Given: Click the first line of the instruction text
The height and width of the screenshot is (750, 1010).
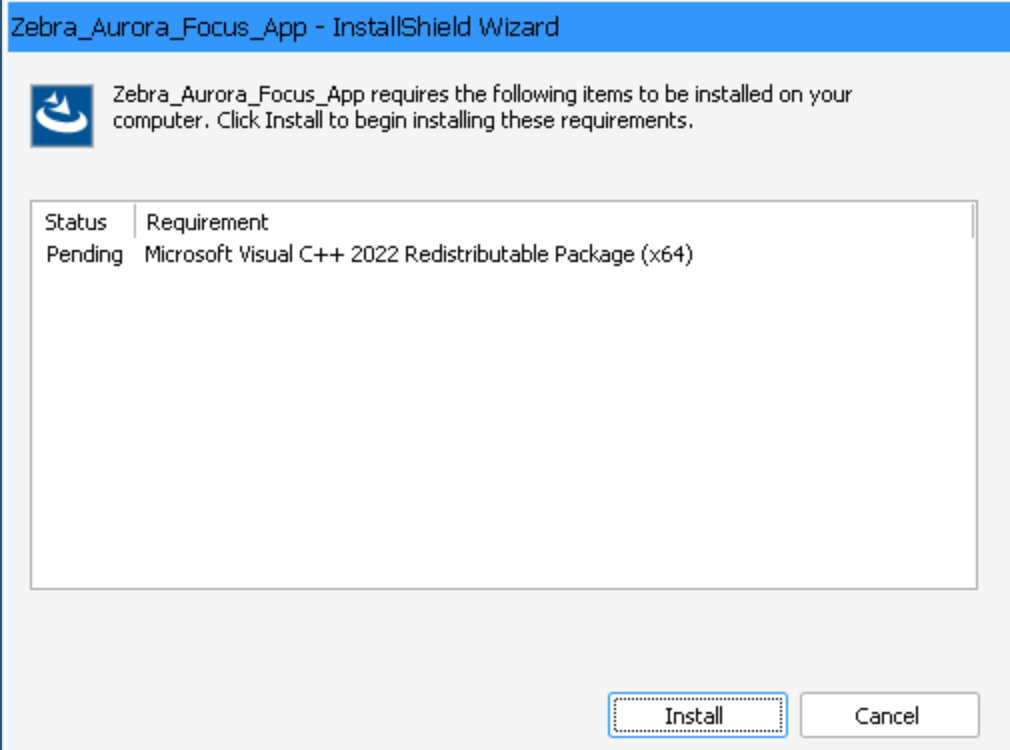Looking at the screenshot, I should pos(482,95).
